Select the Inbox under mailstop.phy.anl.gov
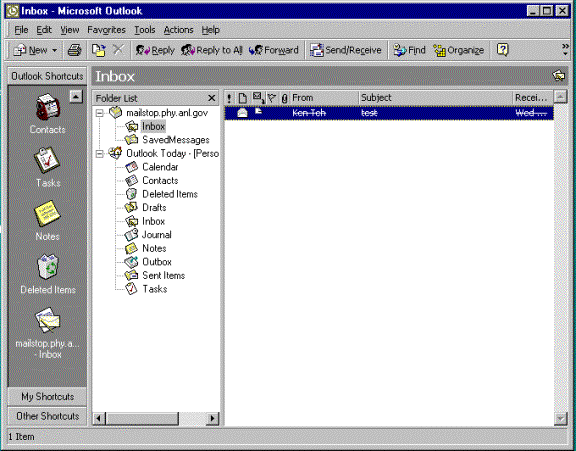The height and width of the screenshot is (451, 576). tap(153, 126)
